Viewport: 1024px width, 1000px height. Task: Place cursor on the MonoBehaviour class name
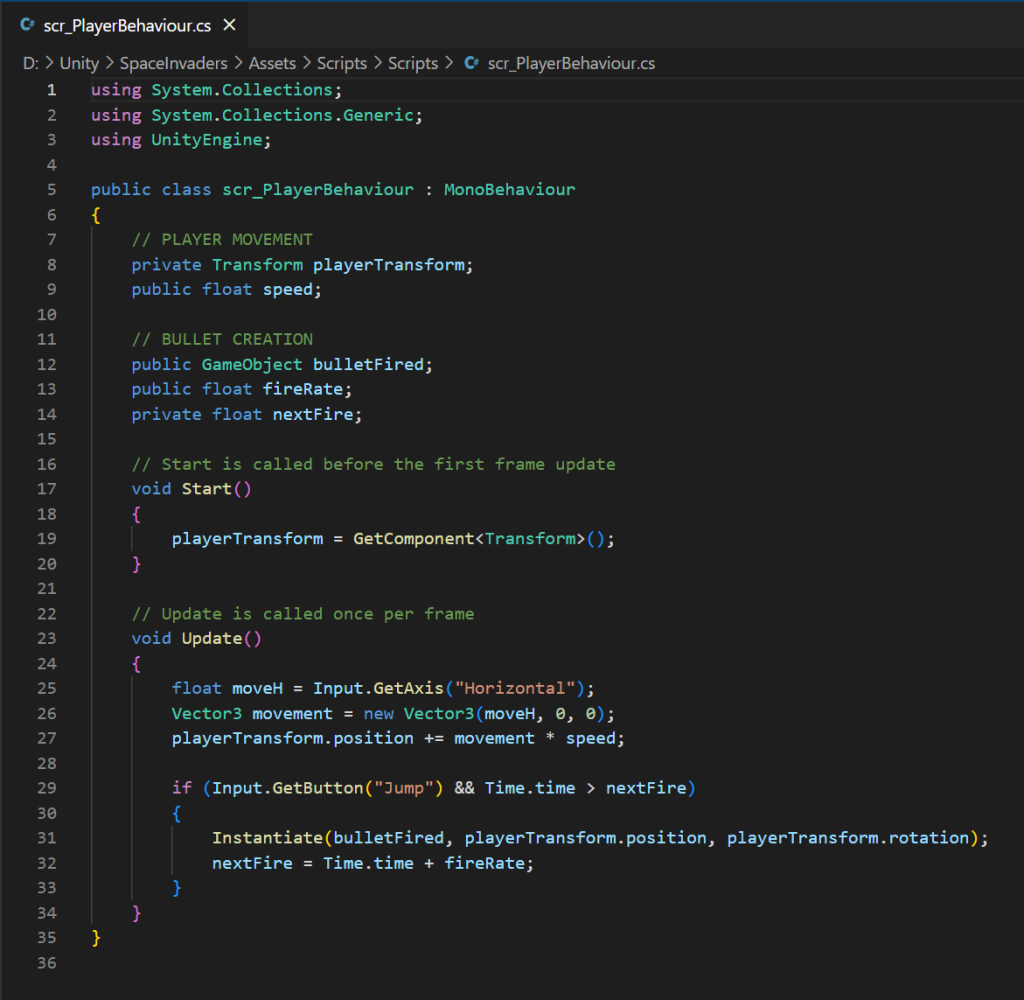coord(509,189)
